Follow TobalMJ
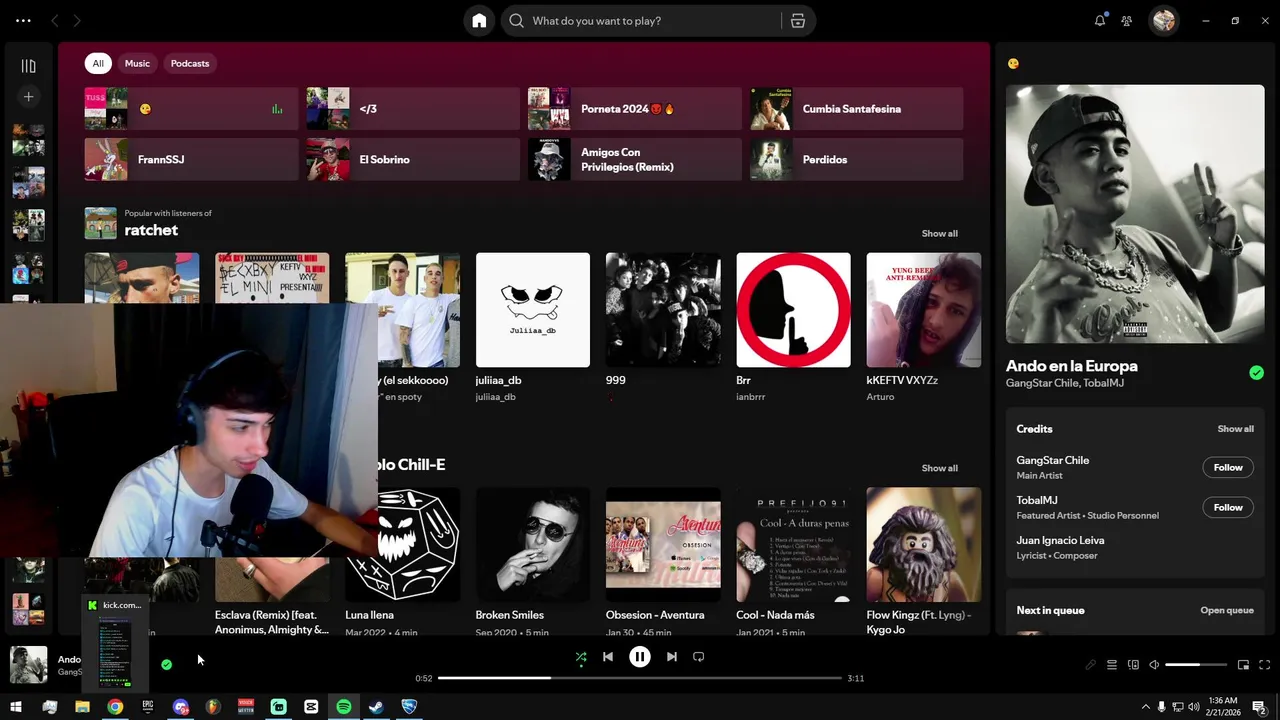 click(1228, 508)
